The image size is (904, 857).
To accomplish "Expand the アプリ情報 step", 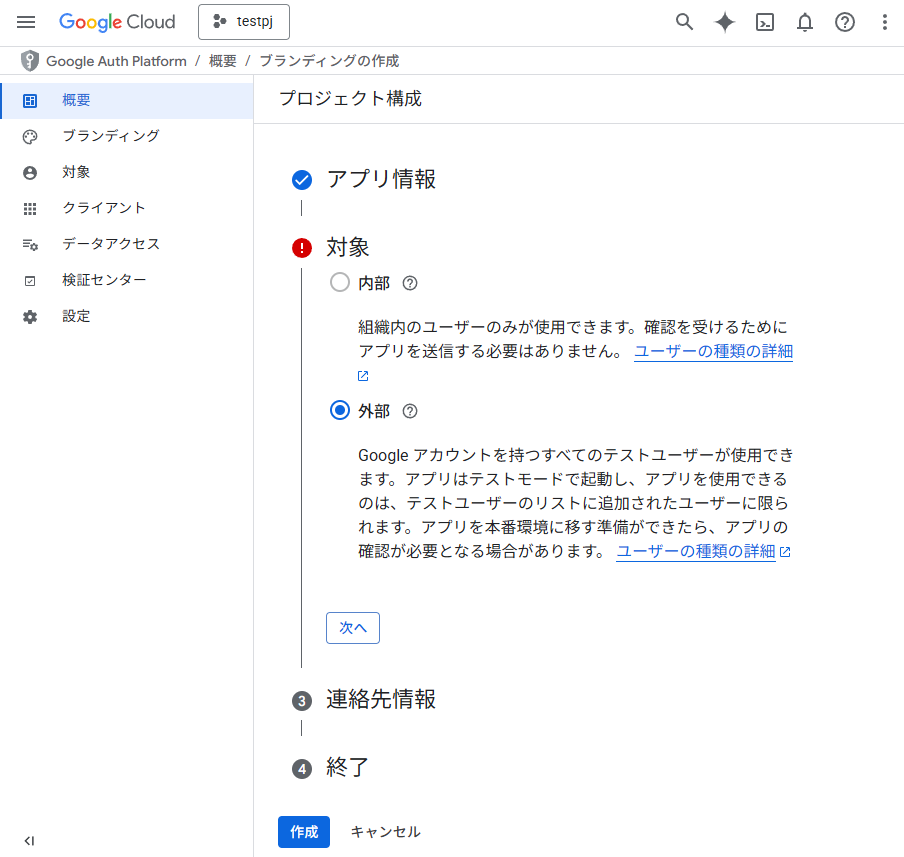I will click(381, 180).
